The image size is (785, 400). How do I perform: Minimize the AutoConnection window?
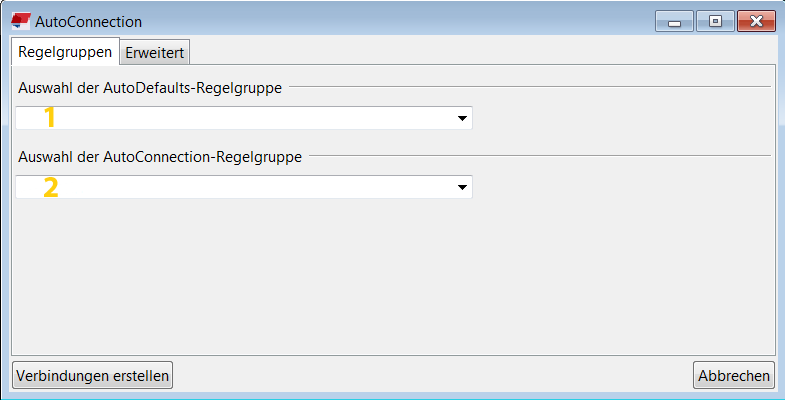coord(674,21)
